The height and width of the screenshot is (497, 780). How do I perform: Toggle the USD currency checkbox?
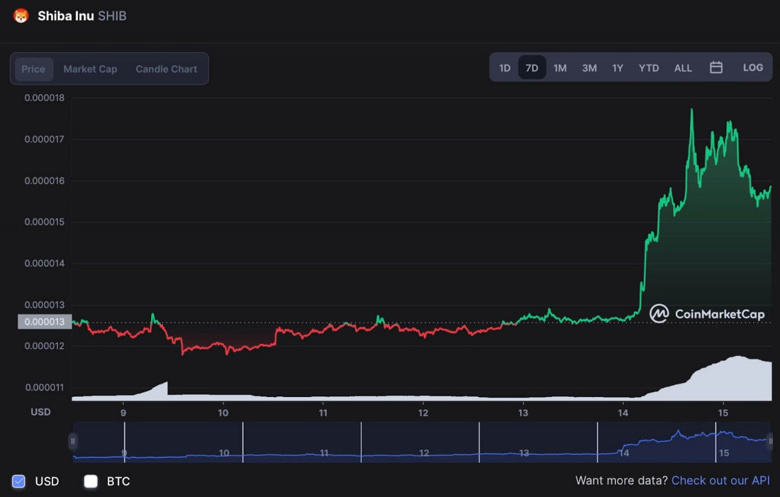click(x=19, y=481)
